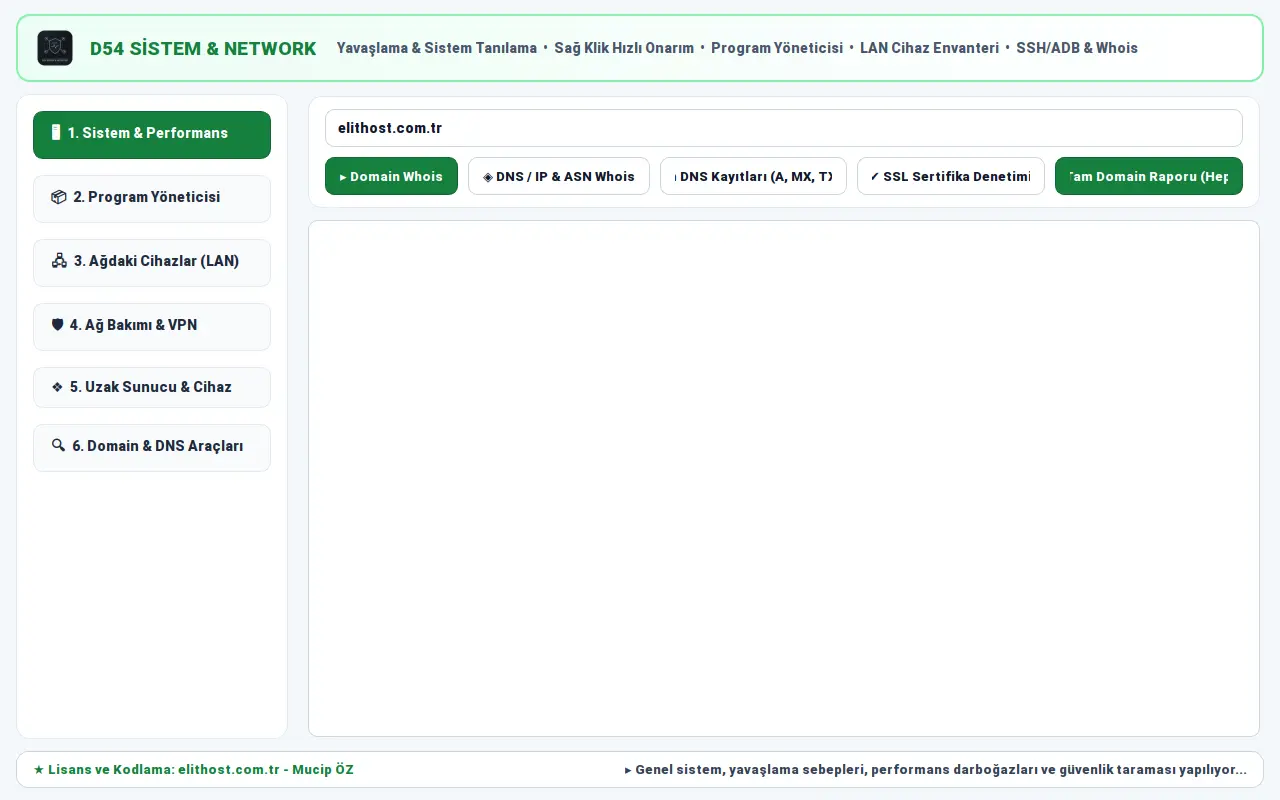Click the empty results output area
This screenshot has height=800, width=1280.
pos(784,478)
